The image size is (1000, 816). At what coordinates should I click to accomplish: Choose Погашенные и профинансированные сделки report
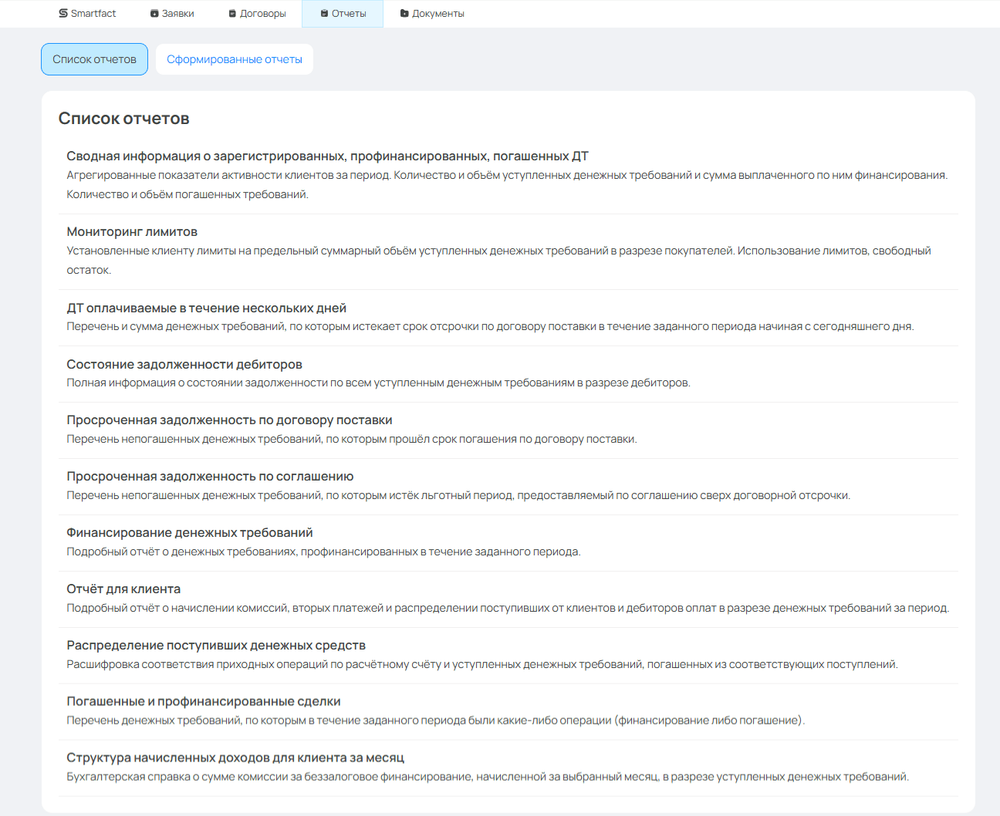[x=203, y=701]
